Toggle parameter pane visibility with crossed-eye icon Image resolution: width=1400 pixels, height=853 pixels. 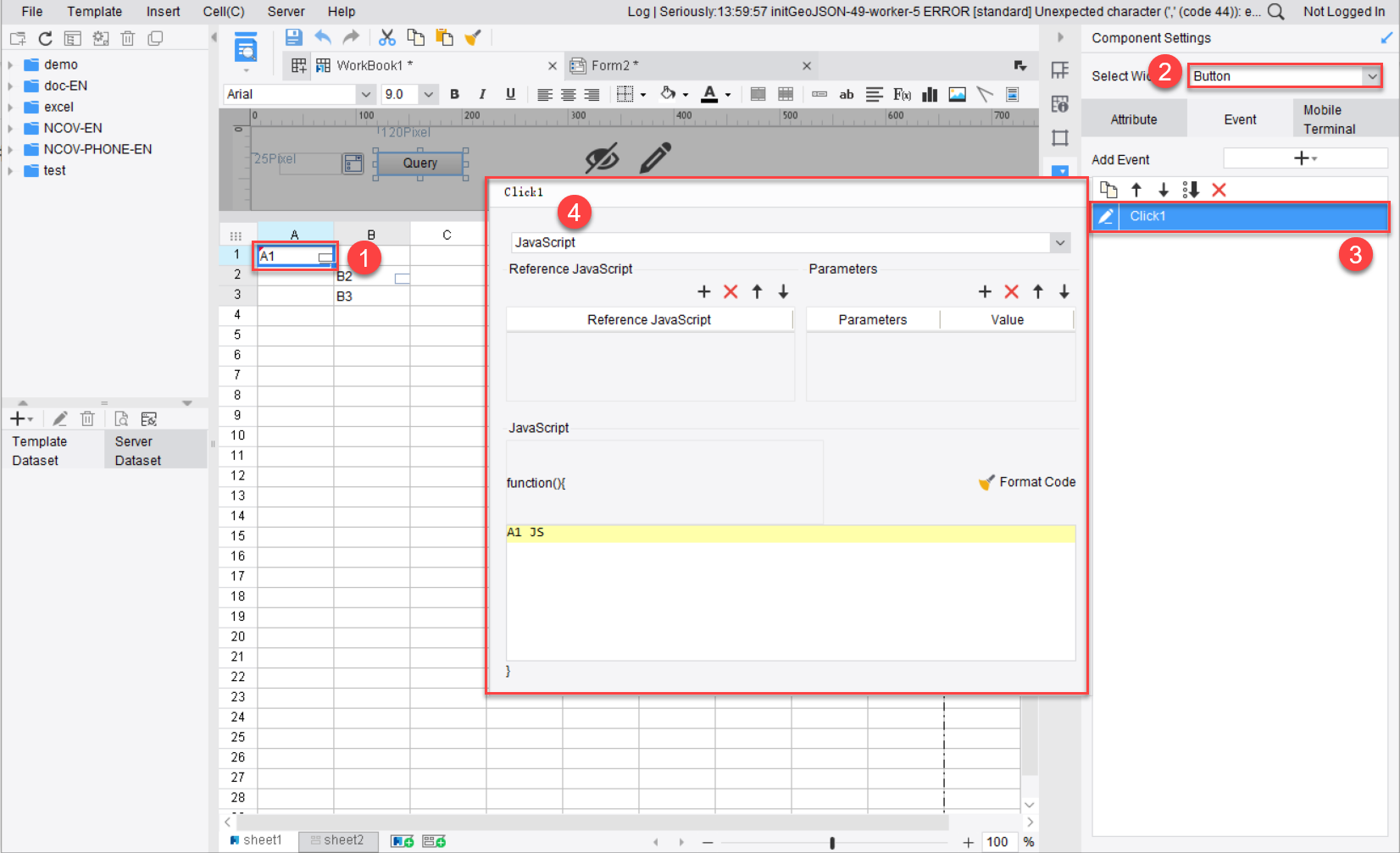(602, 158)
